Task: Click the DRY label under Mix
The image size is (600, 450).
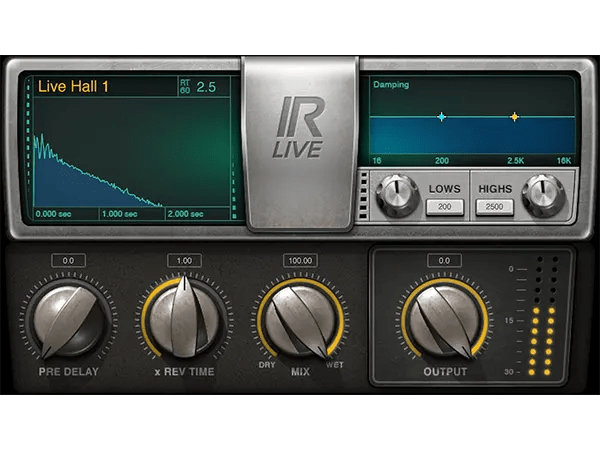Action: (267, 365)
